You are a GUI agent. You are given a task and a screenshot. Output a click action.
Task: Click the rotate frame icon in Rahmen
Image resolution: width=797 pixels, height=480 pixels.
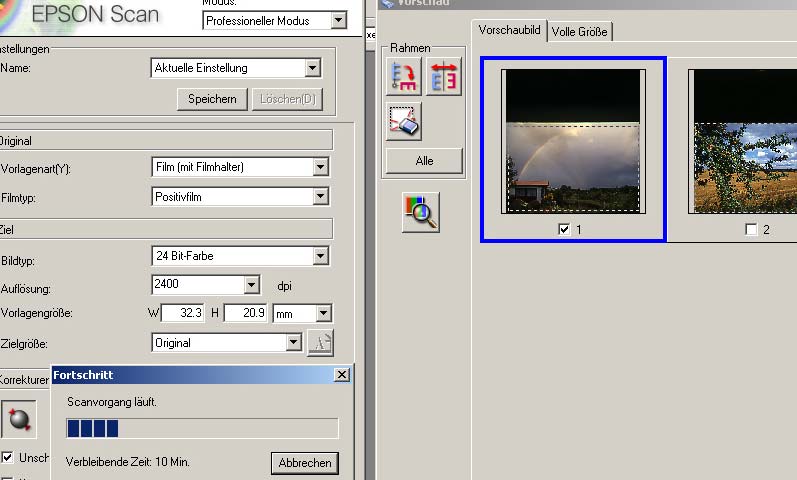404,77
